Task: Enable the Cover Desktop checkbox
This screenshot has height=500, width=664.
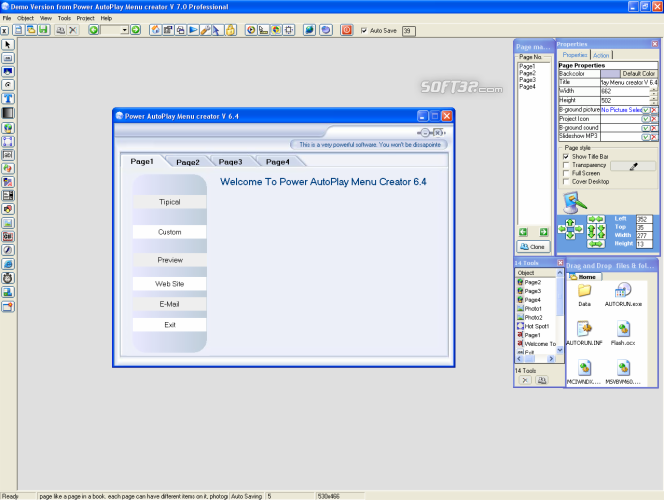Action: pos(566,182)
